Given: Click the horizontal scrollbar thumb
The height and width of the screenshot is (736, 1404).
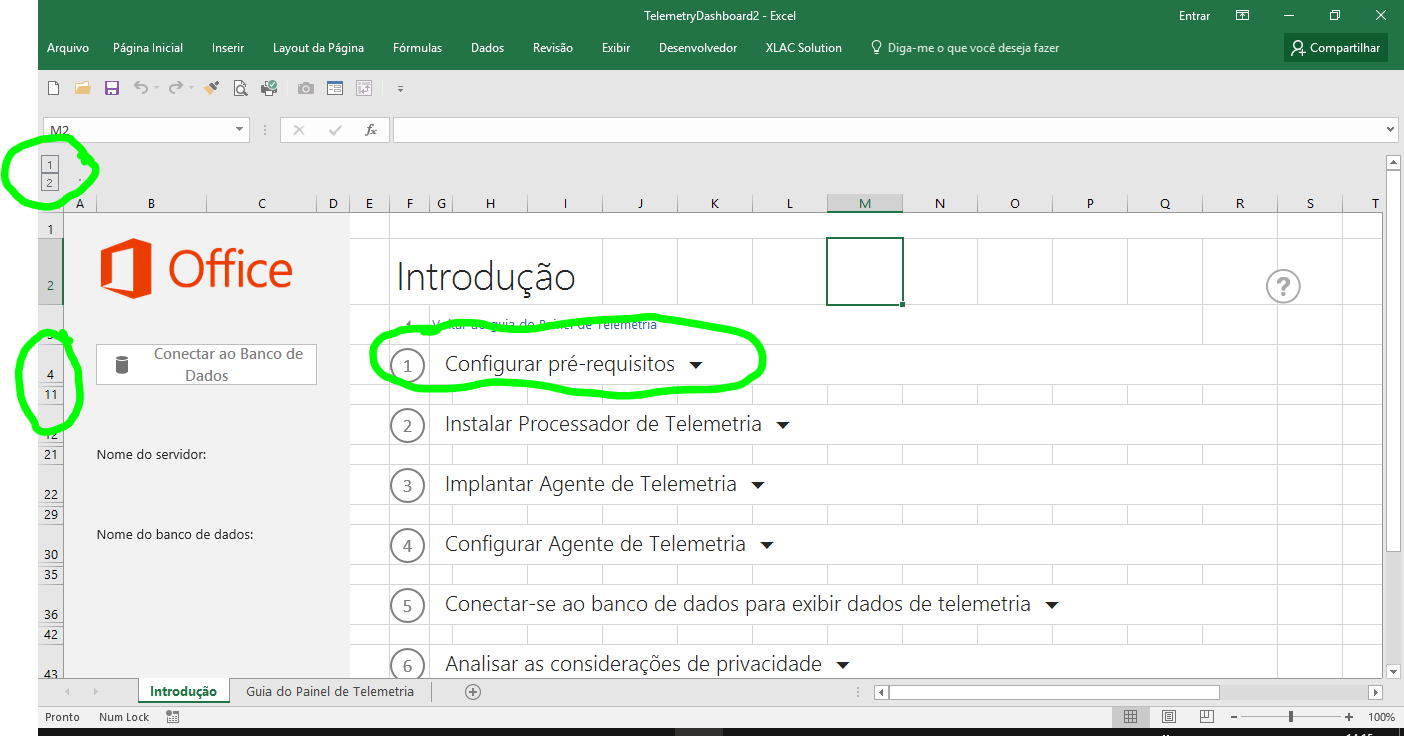Looking at the screenshot, I should coord(1054,692).
